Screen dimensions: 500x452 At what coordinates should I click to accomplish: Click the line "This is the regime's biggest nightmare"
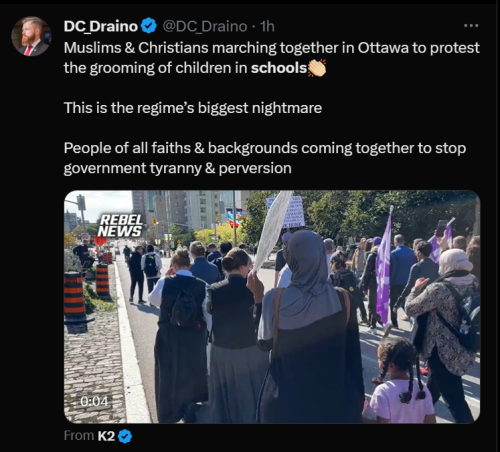click(x=193, y=108)
